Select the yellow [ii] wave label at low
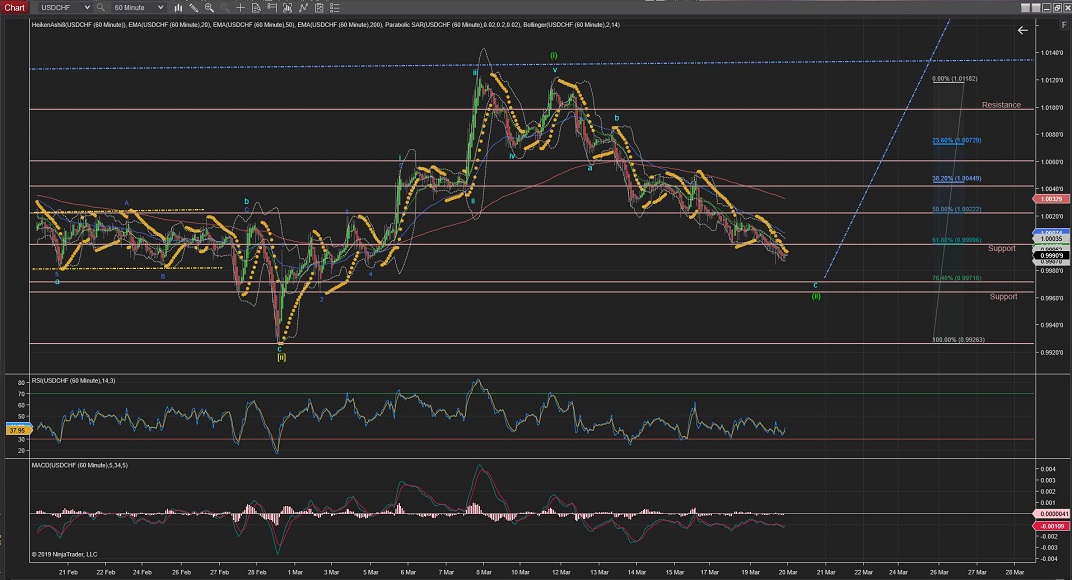The image size is (1072, 580). click(x=281, y=357)
